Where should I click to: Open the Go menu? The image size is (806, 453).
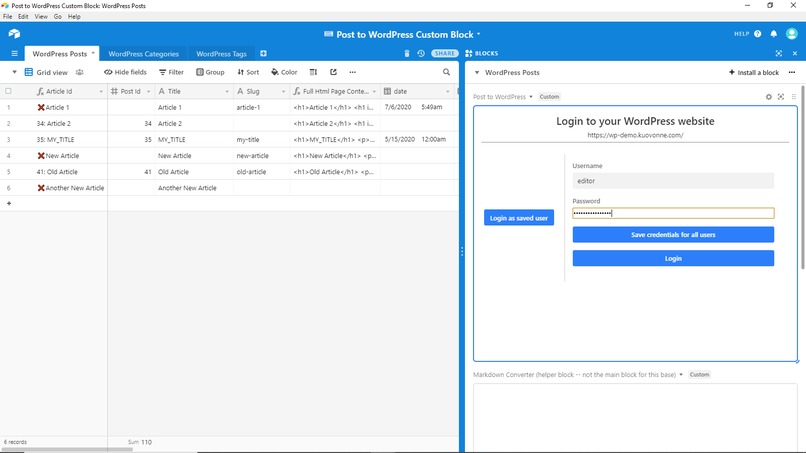pos(58,16)
